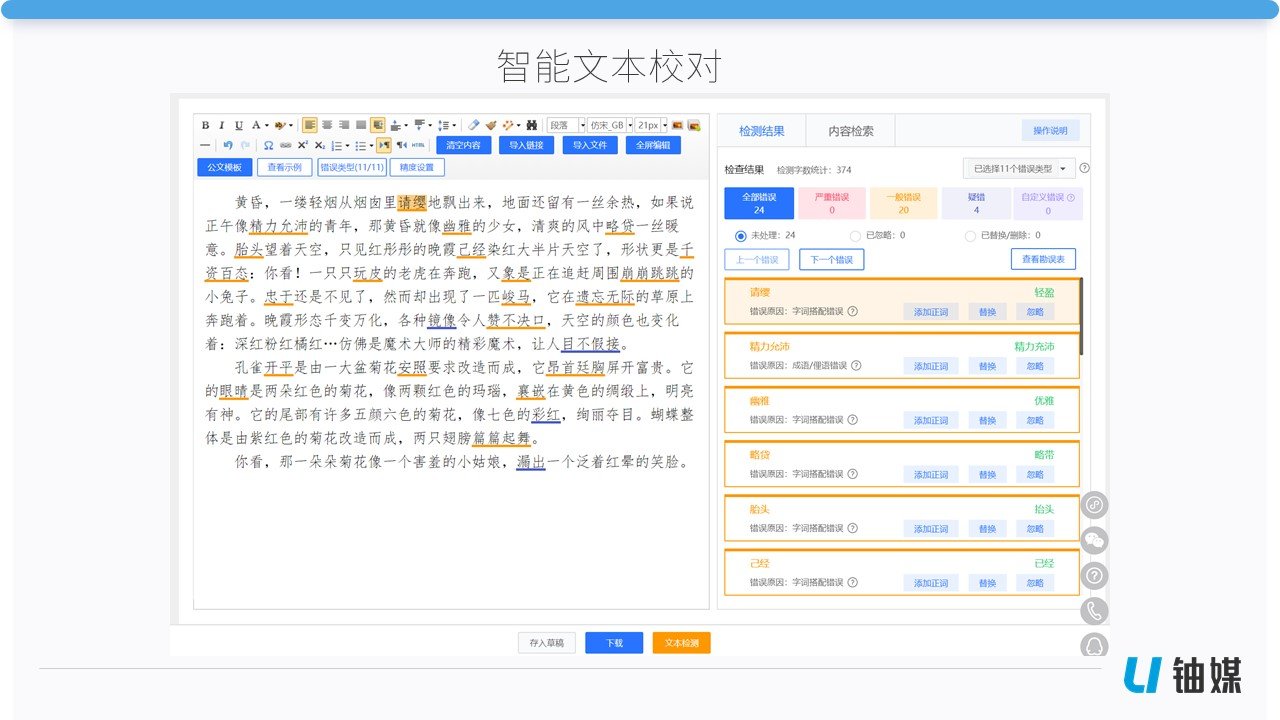
Task: Insert a special character with the omega icon
Action: pos(270,144)
